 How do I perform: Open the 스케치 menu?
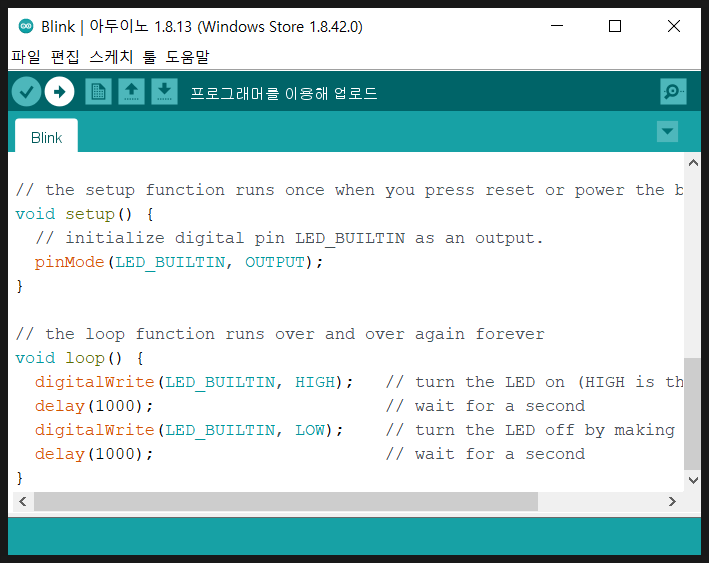[111, 57]
